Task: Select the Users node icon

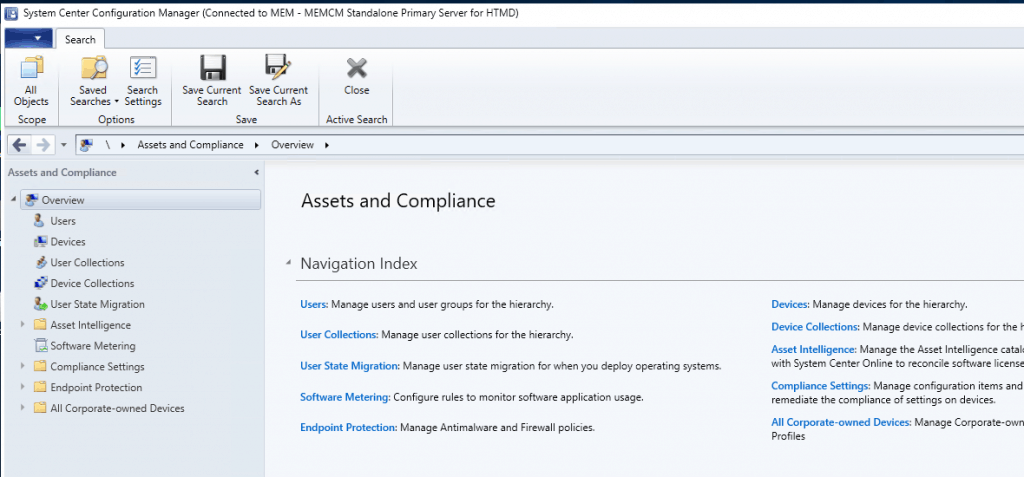Action: coord(39,221)
